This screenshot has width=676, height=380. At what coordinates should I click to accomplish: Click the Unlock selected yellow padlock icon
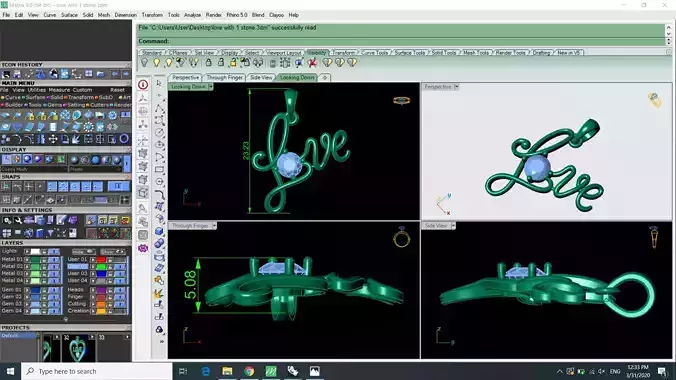pyautogui.click(x=233, y=63)
